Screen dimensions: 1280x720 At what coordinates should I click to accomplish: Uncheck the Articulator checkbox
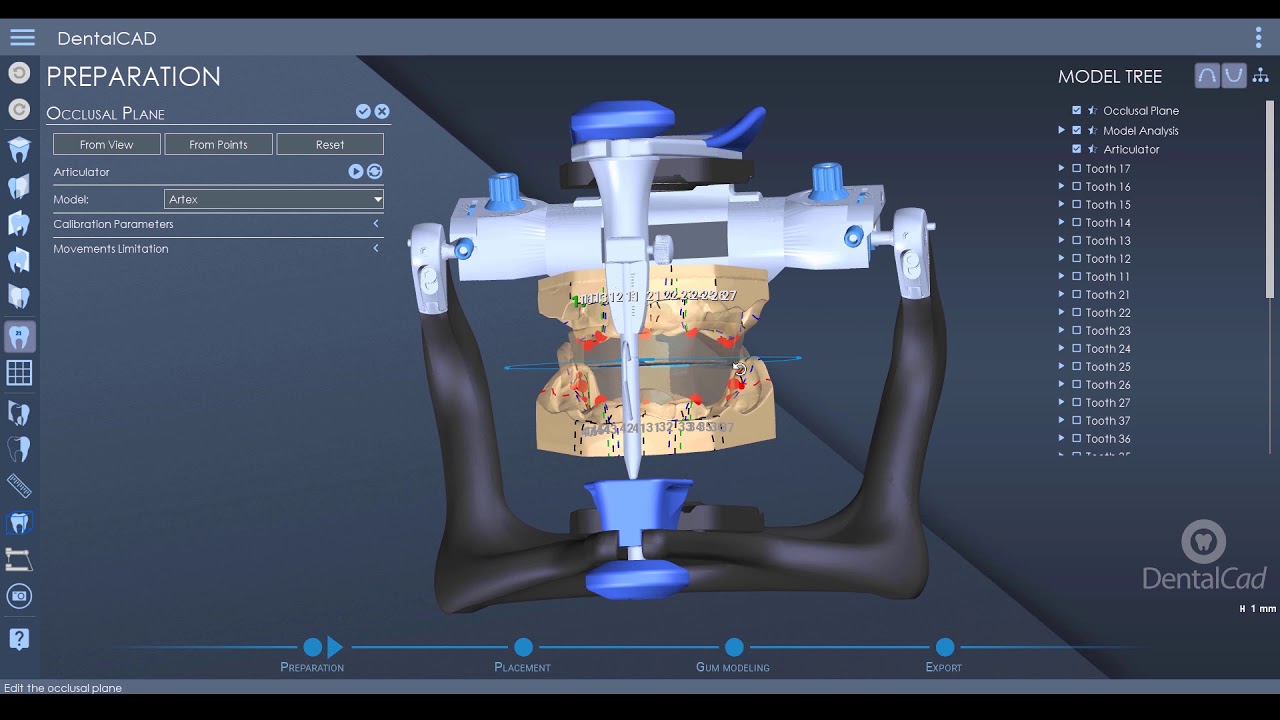1076,149
